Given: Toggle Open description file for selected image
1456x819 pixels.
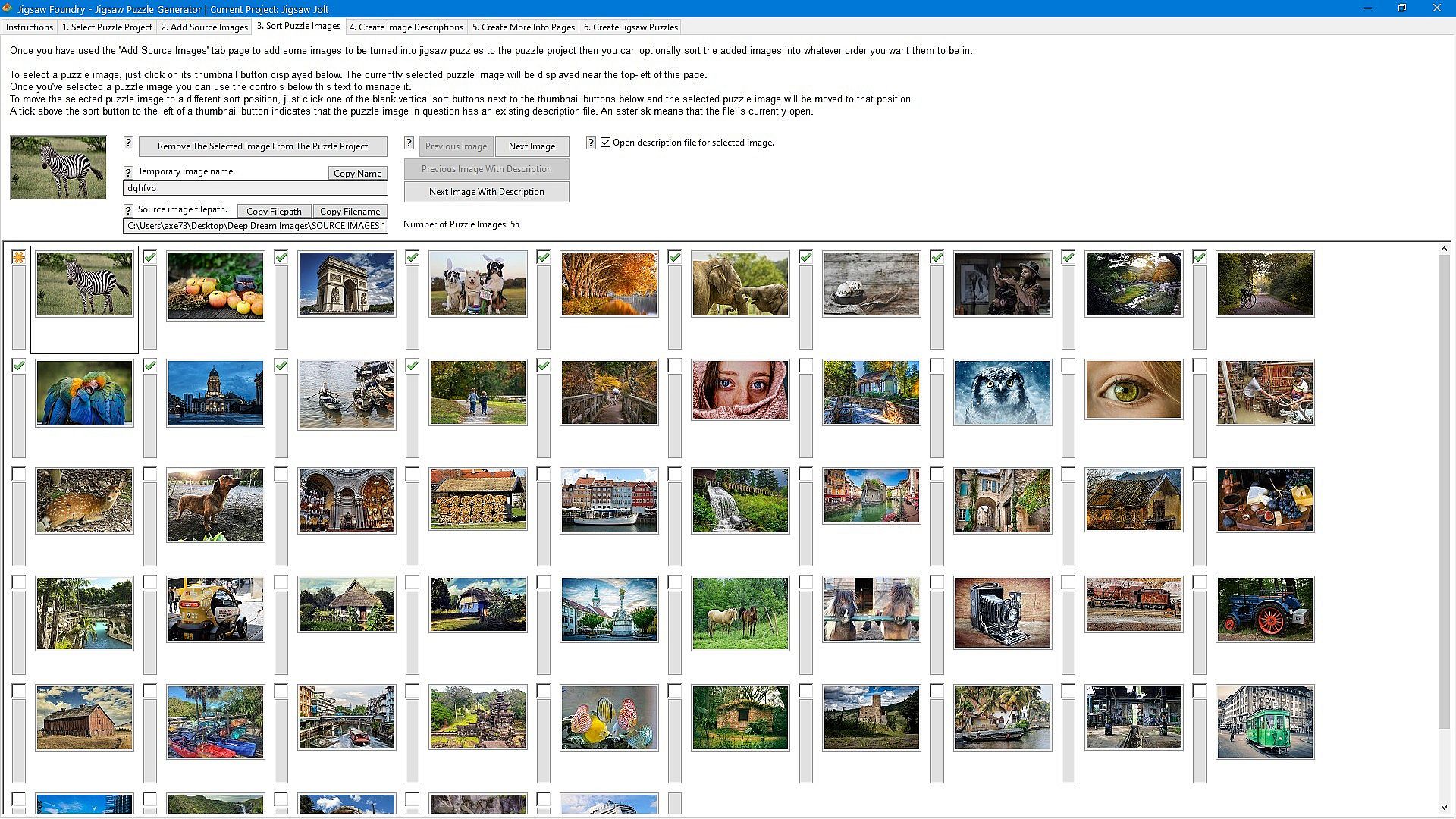Looking at the screenshot, I should [606, 143].
